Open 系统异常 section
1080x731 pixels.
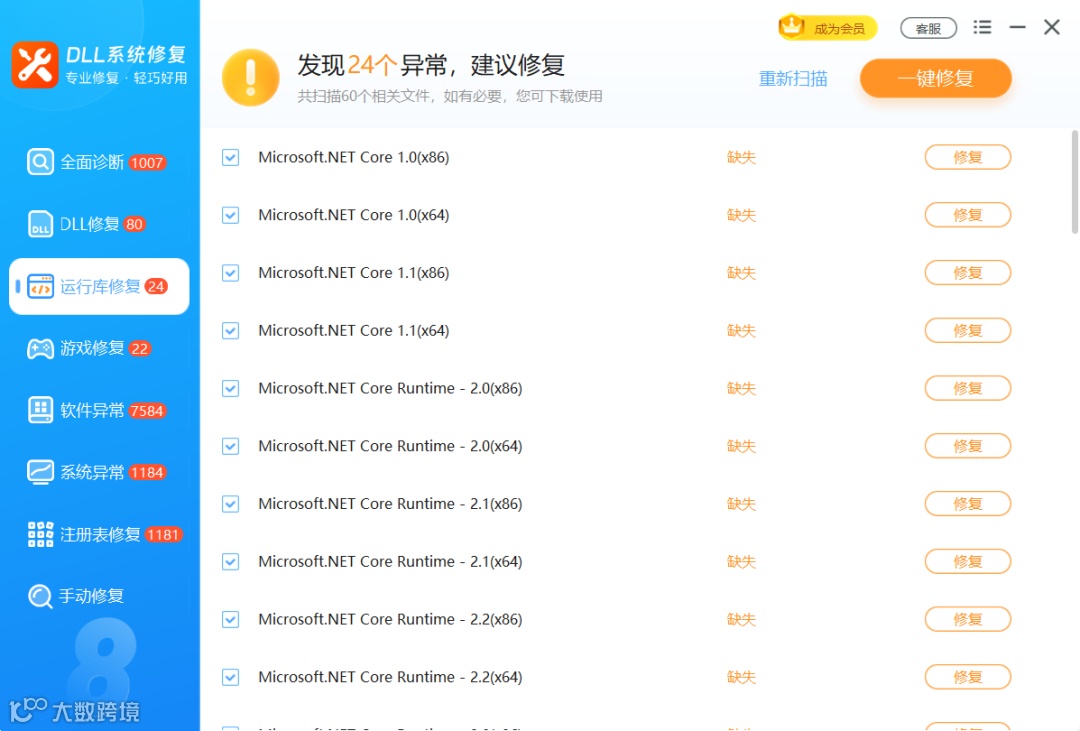[99, 472]
